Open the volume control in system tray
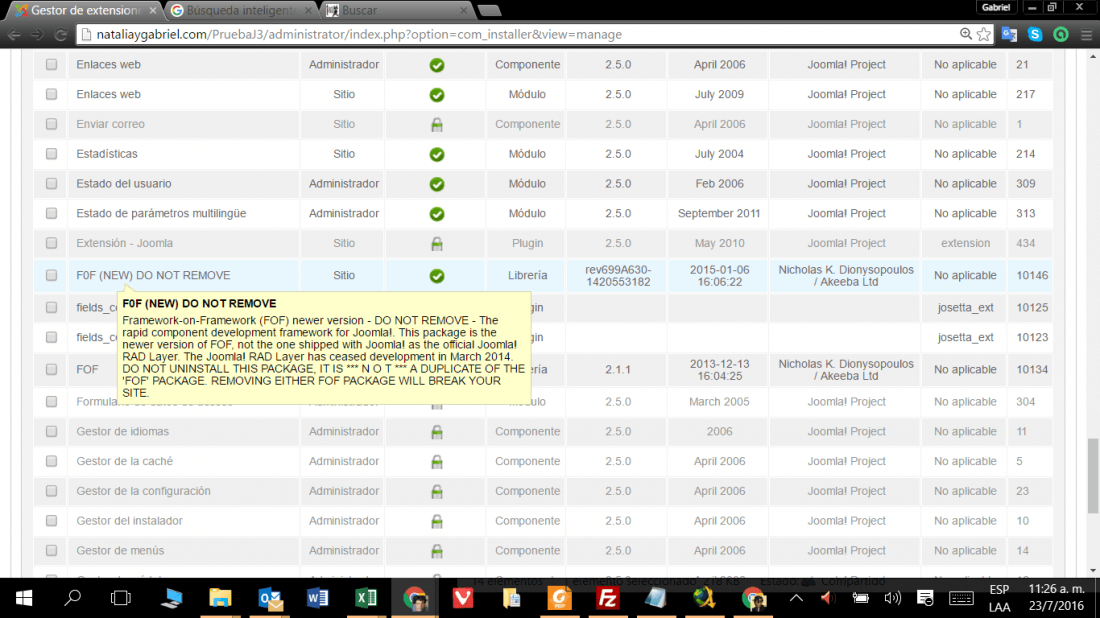The height and width of the screenshot is (618, 1100). coord(892,598)
